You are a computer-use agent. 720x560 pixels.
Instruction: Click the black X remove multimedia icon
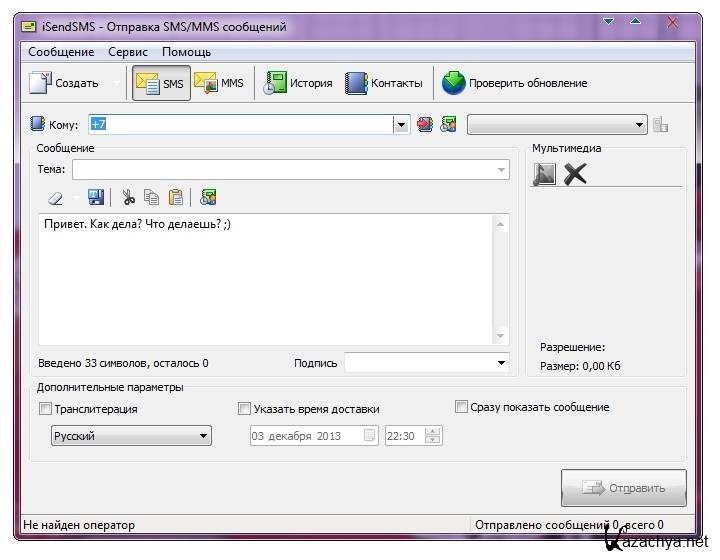tap(575, 175)
